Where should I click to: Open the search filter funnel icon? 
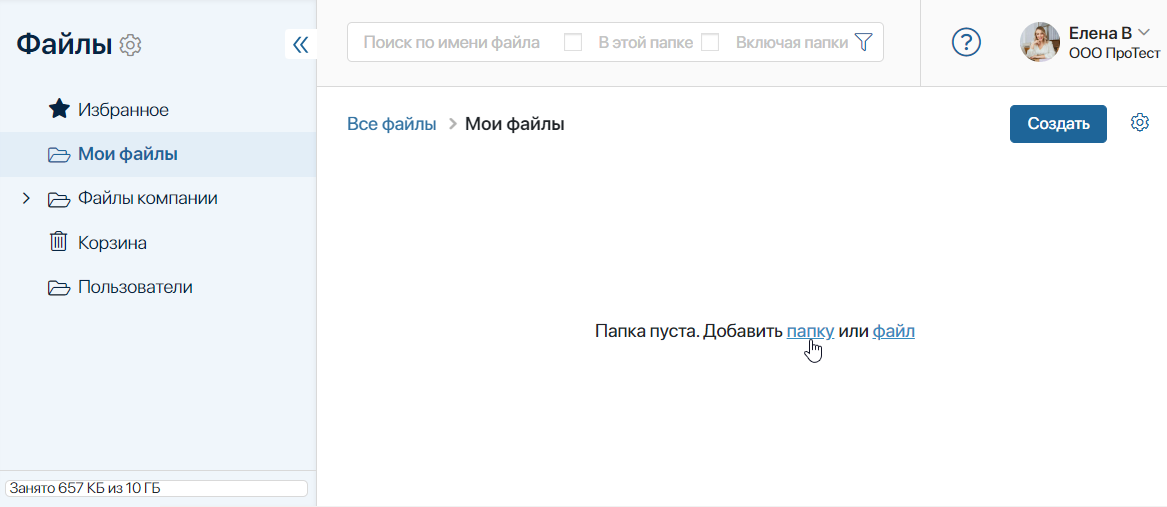pos(863,42)
